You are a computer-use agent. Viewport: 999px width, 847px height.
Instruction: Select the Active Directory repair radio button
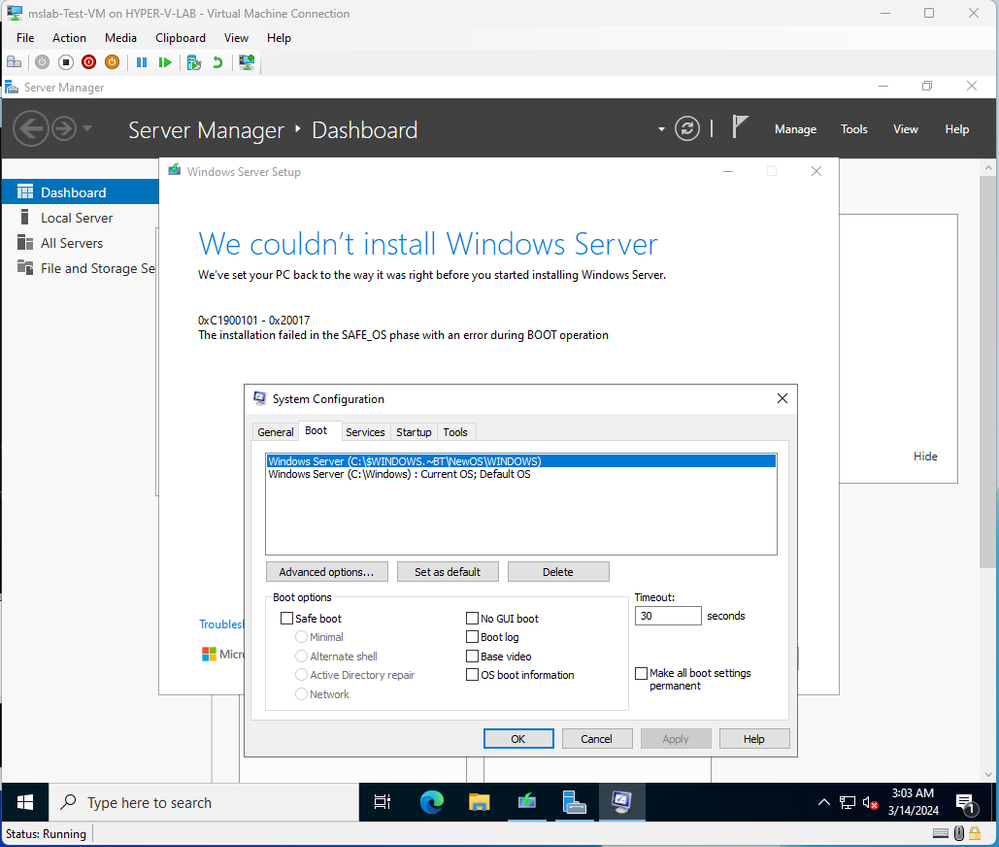point(301,674)
